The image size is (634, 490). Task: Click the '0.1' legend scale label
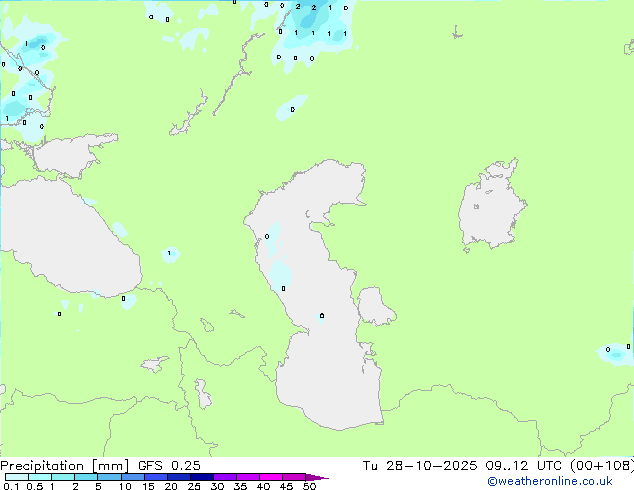pos(11,486)
